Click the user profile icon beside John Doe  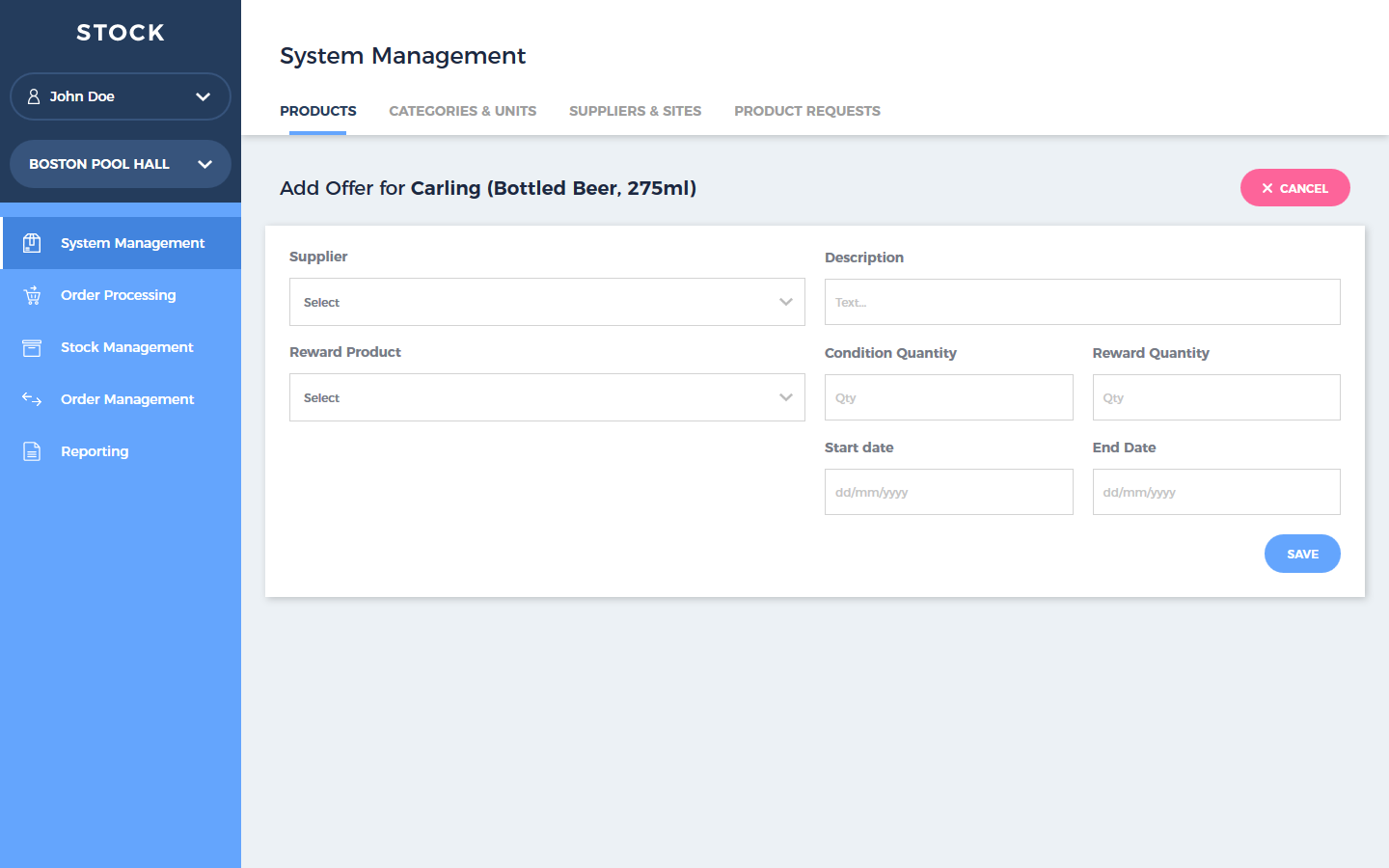coord(34,96)
